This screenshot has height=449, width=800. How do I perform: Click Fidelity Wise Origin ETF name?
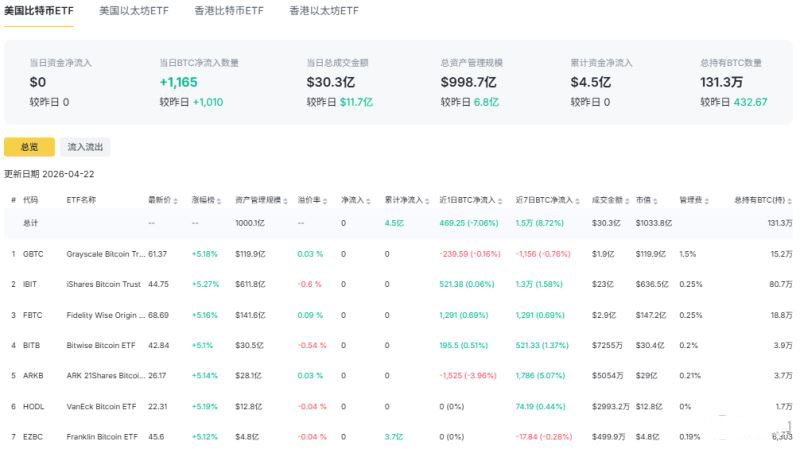106,315
